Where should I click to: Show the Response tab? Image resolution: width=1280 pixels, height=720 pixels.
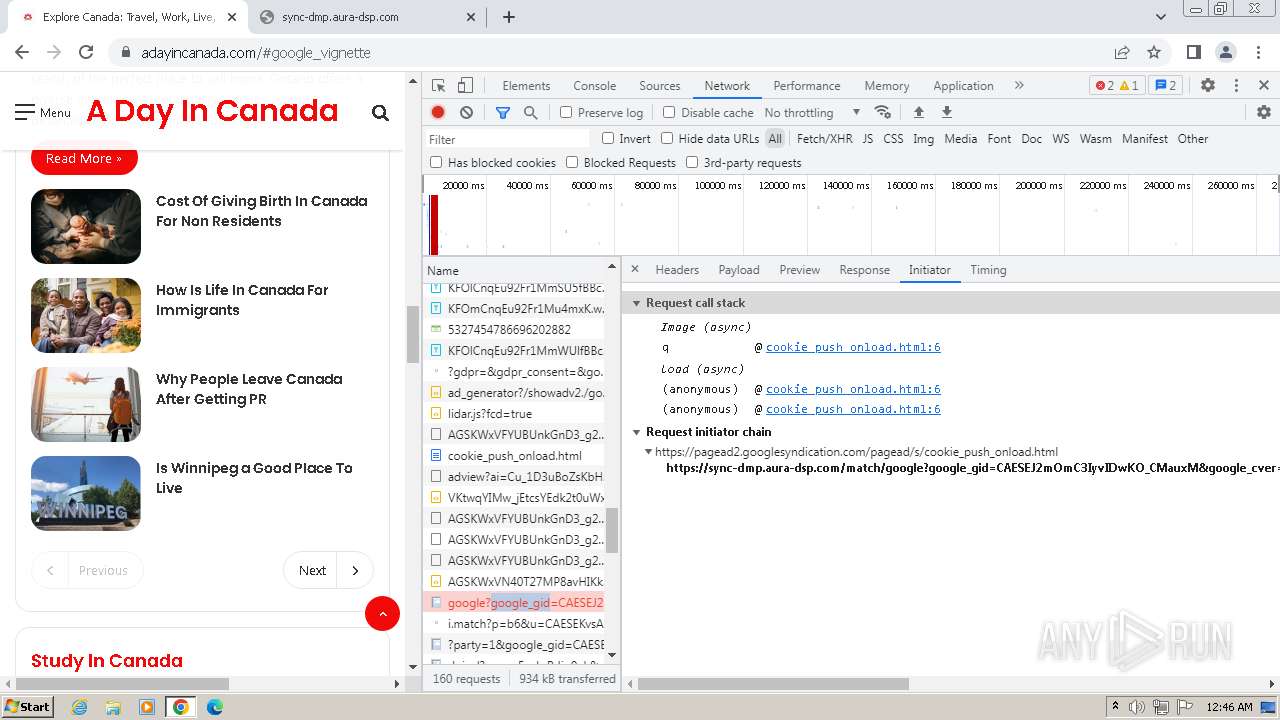point(864,270)
